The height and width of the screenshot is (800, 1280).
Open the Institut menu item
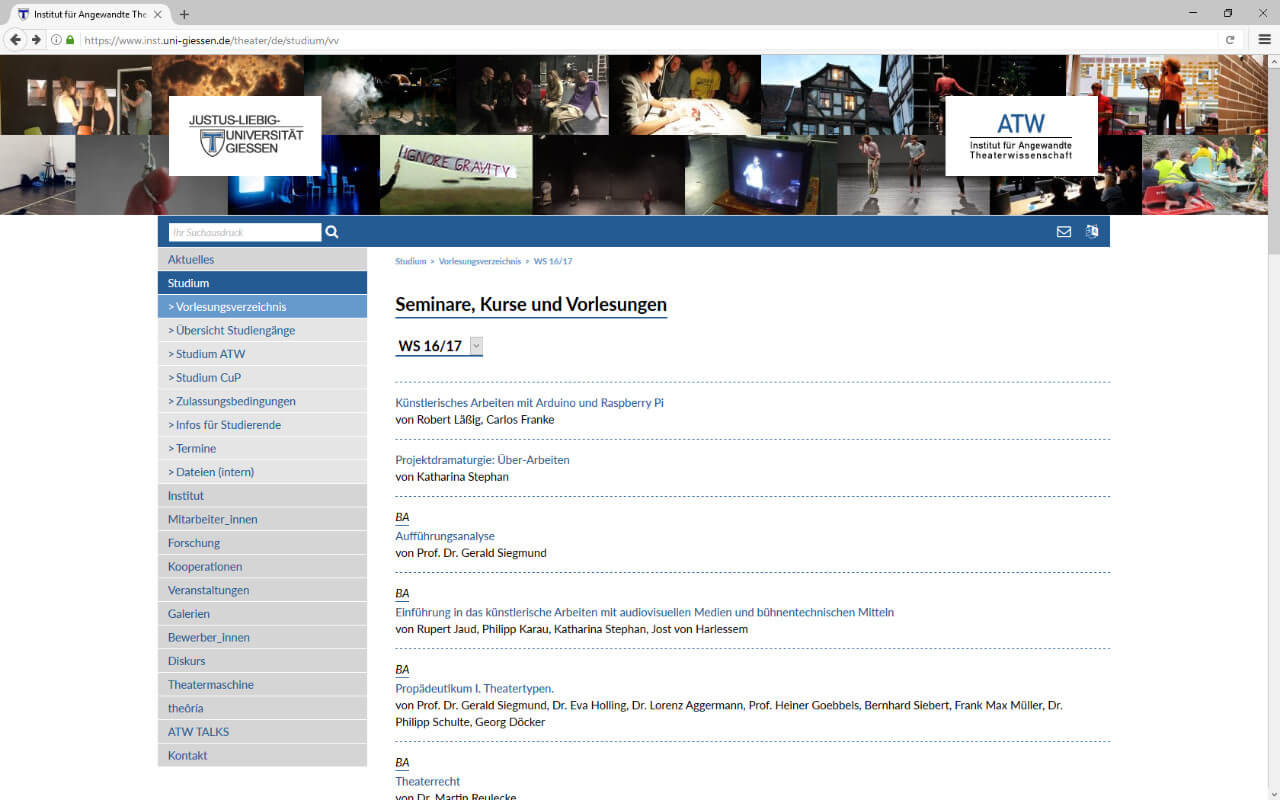pyautogui.click(x=262, y=496)
